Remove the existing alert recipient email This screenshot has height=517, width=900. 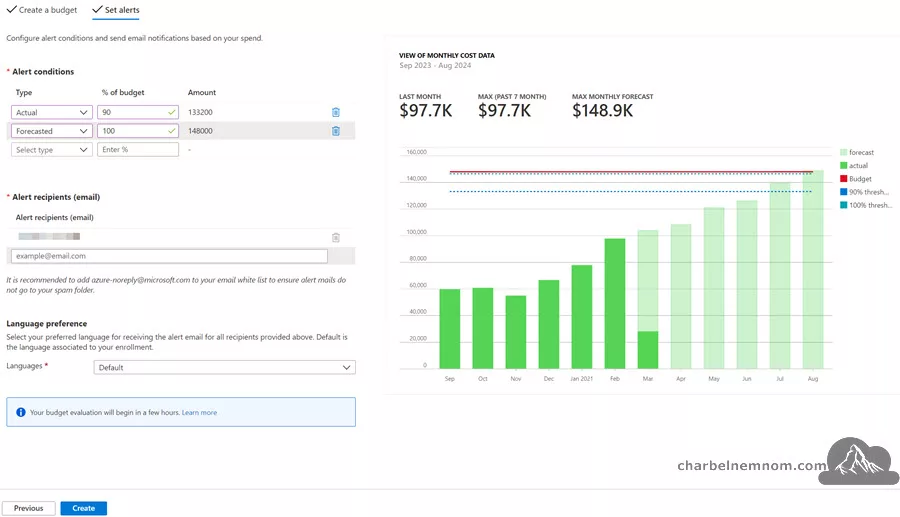coord(336,237)
